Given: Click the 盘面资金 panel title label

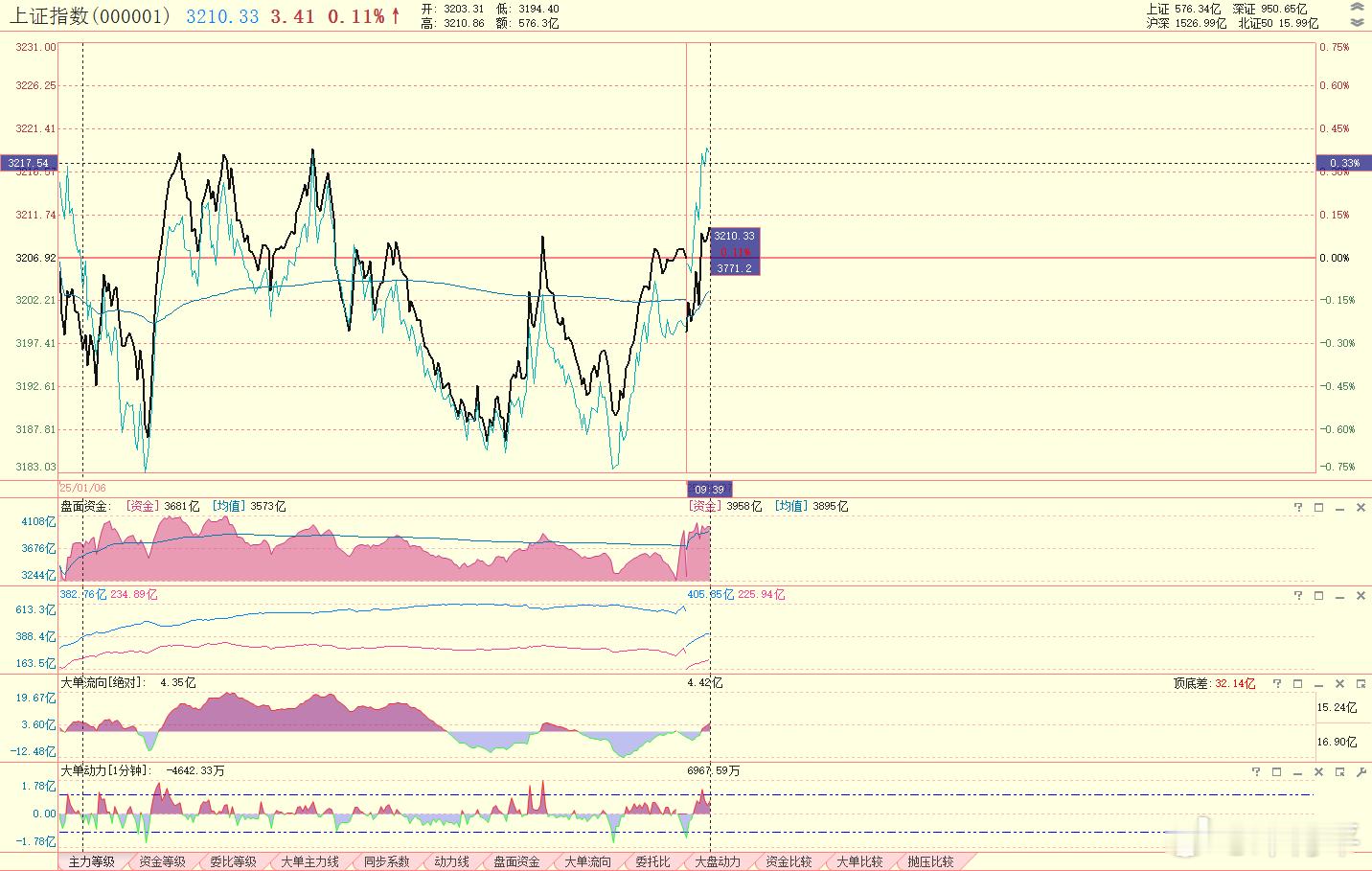Looking at the screenshot, I should coord(86,506).
